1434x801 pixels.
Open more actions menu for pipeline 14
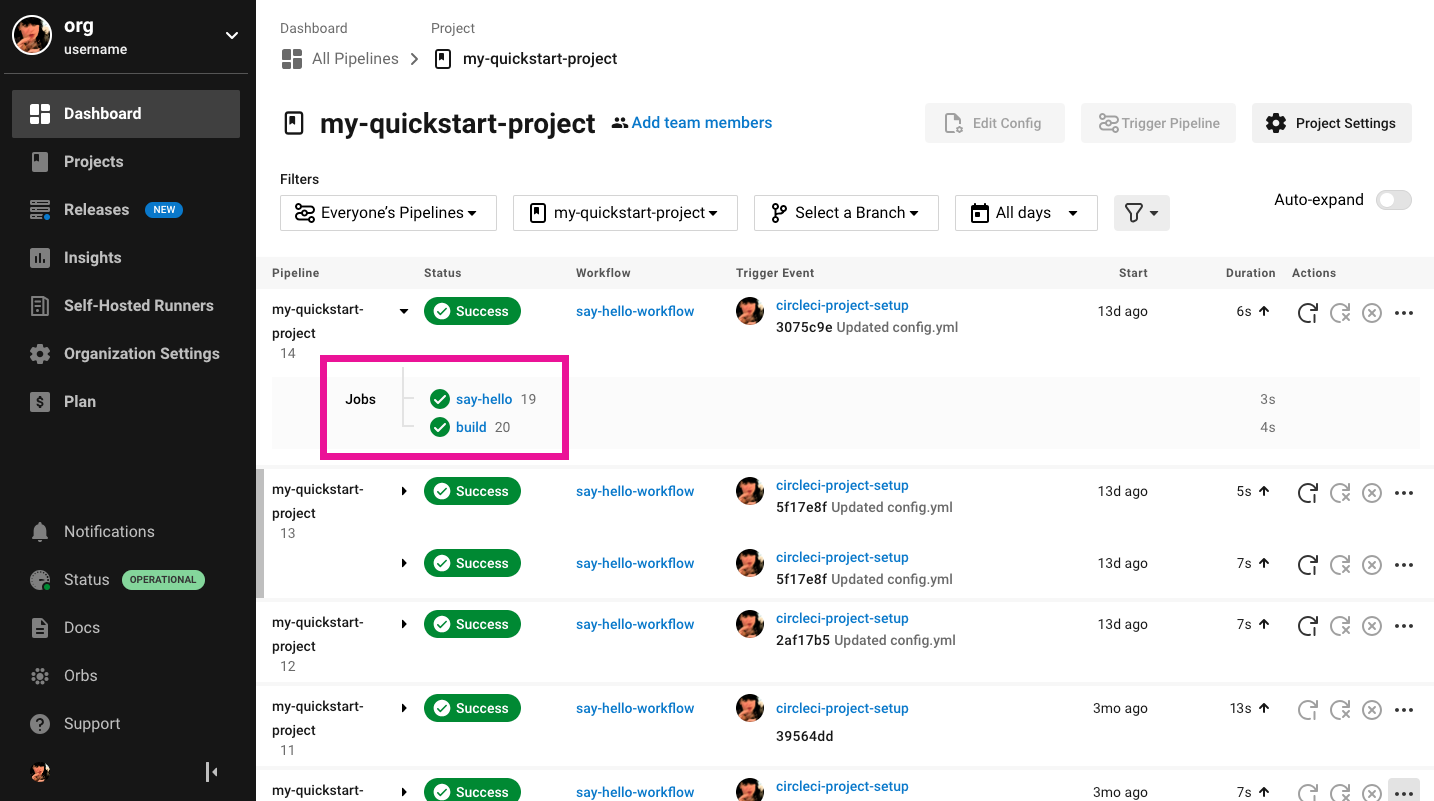click(1404, 313)
